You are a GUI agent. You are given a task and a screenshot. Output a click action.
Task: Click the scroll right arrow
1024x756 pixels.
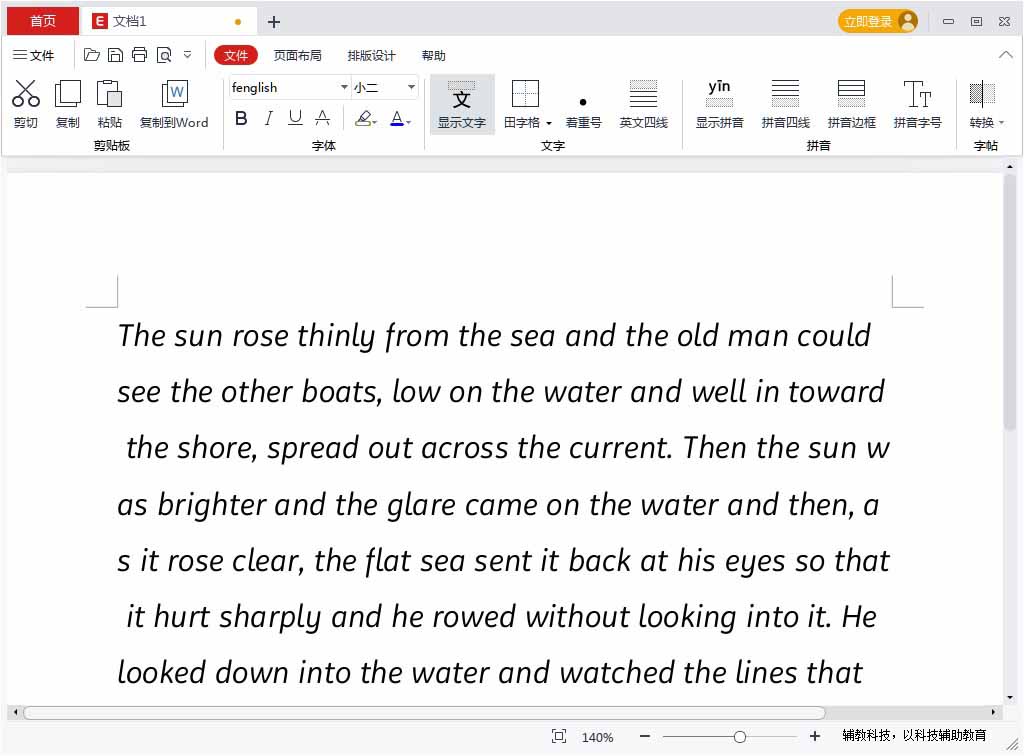tap(993, 712)
